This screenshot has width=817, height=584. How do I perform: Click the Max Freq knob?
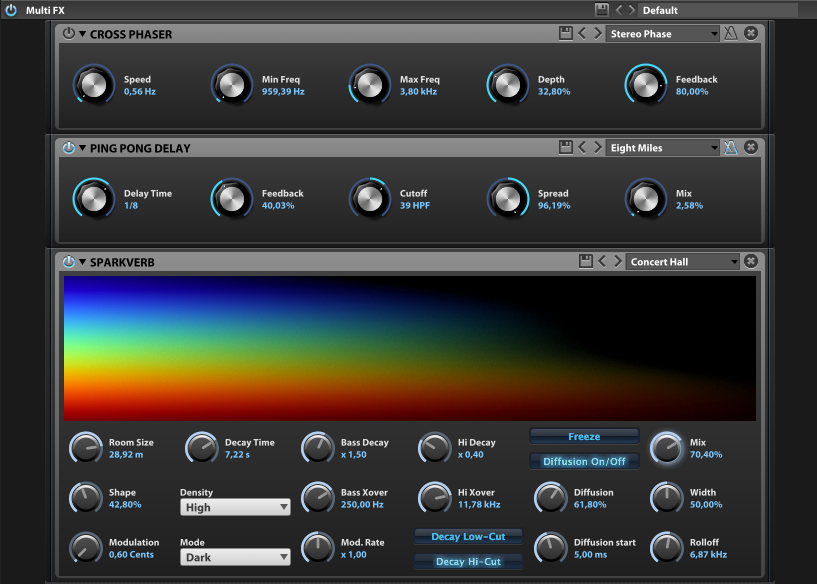point(370,85)
